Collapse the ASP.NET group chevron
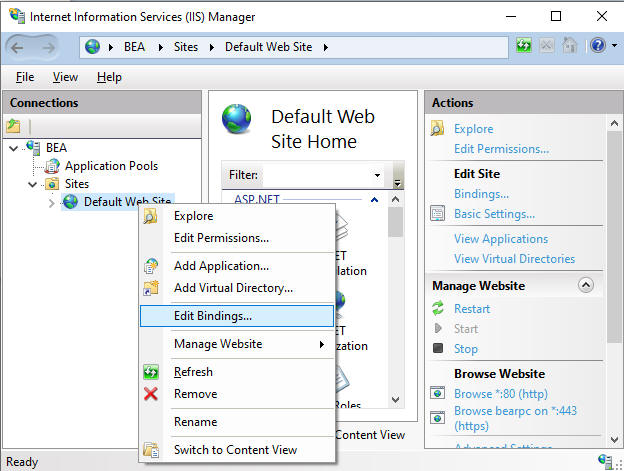The image size is (624, 471). click(374, 200)
